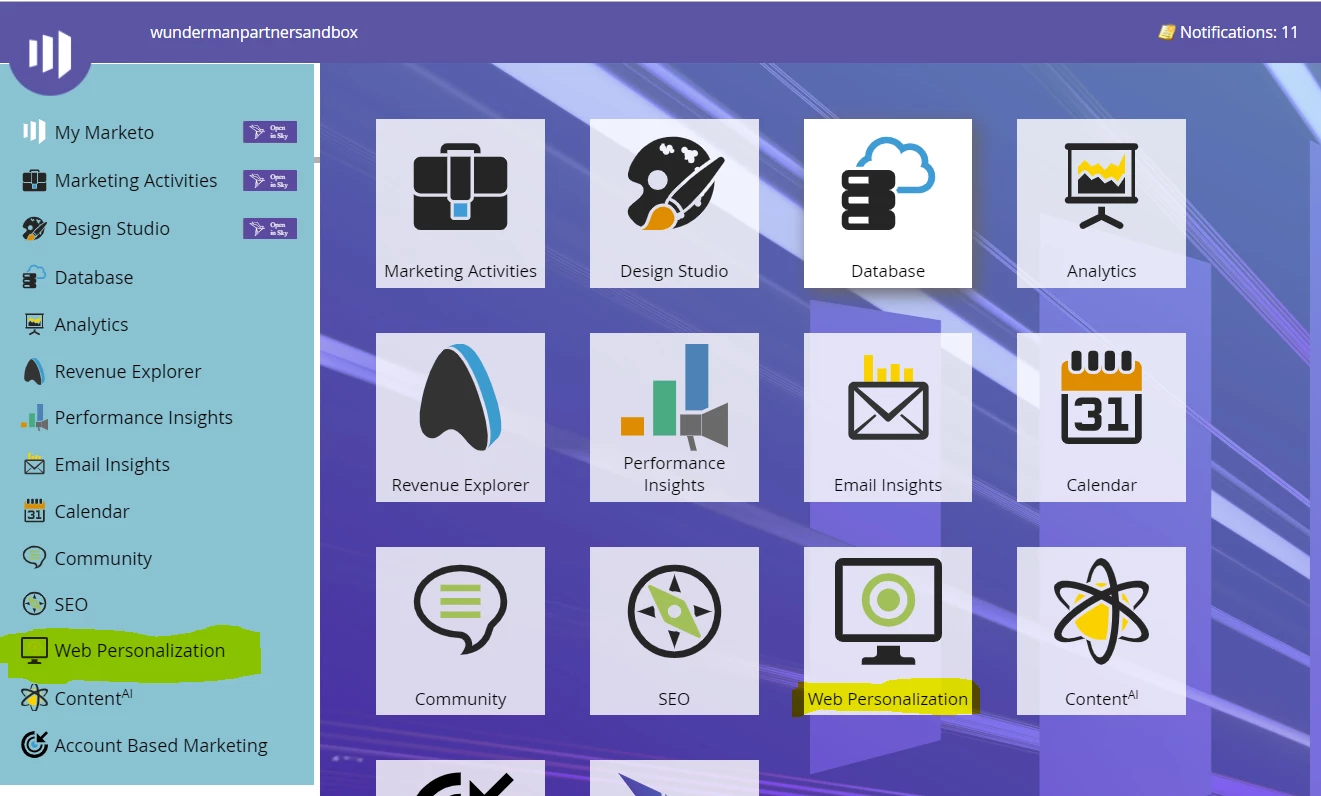Image resolution: width=1321 pixels, height=796 pixels.
Task: Open the ContentAI atom tile
Action: point(1101,631)
